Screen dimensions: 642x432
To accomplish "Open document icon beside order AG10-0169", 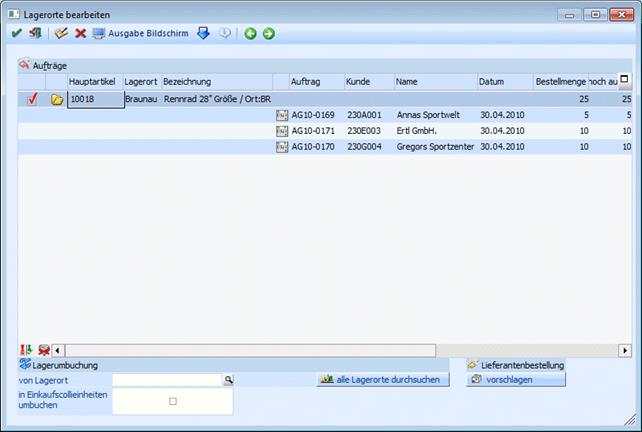I will click(282, 116).
